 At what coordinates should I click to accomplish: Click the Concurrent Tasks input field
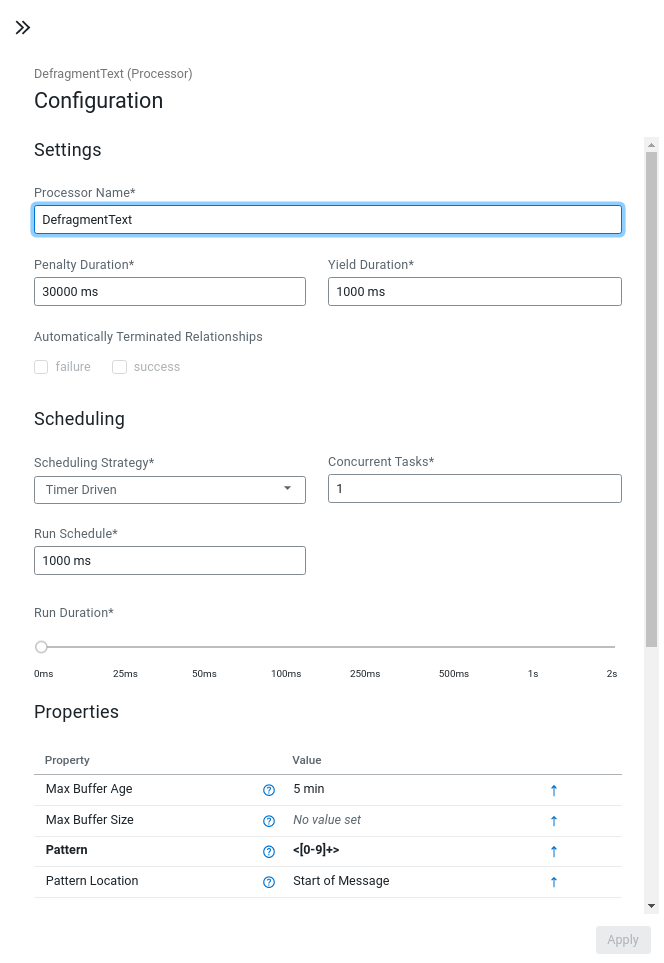[474, 489]
